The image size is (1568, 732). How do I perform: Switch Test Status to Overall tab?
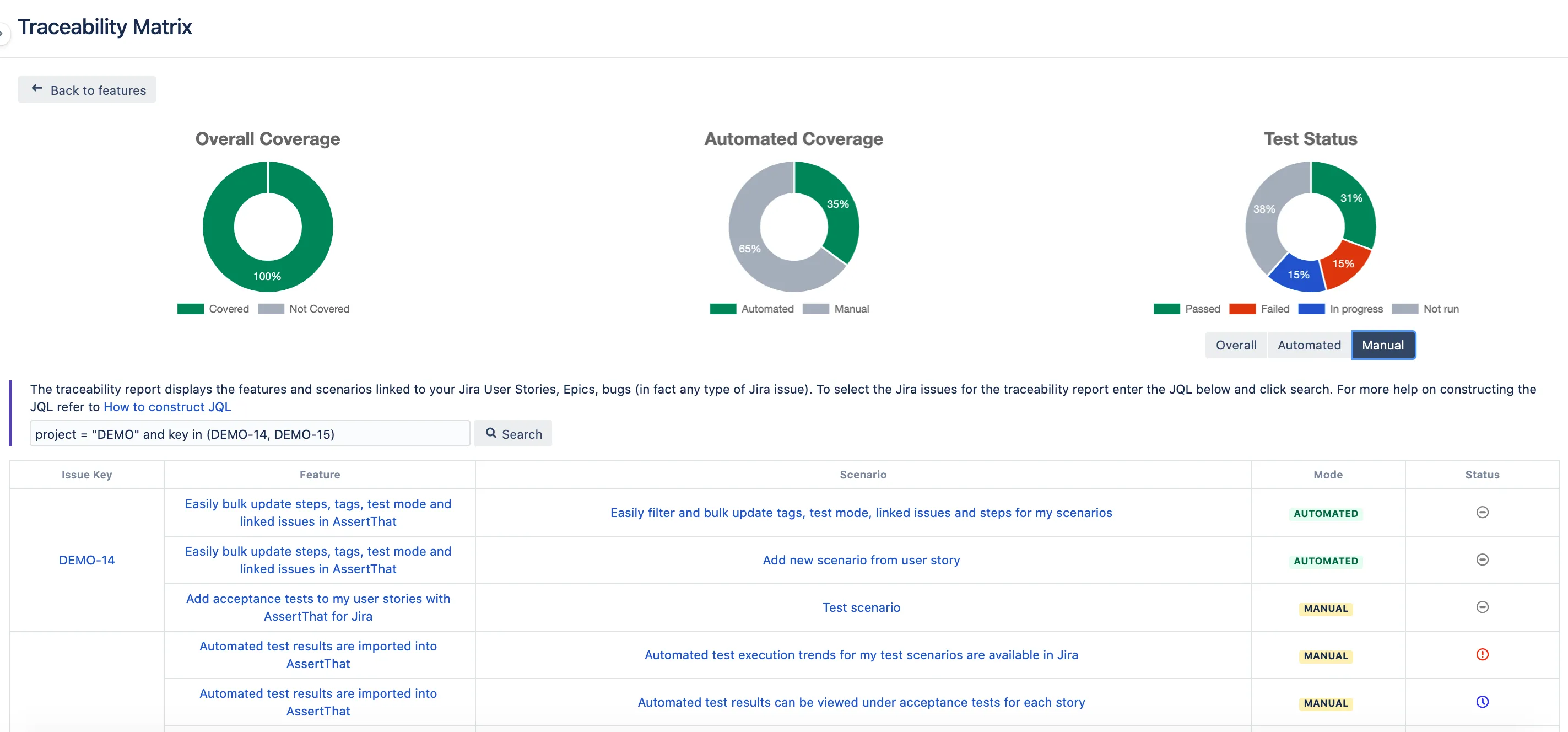[x=1236, y=345]
